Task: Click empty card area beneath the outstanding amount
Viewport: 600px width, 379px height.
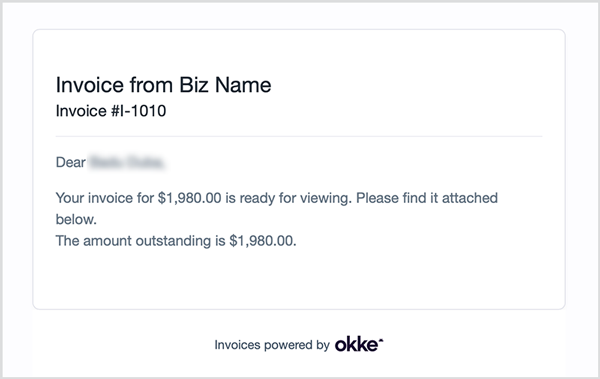Action: 298,278
